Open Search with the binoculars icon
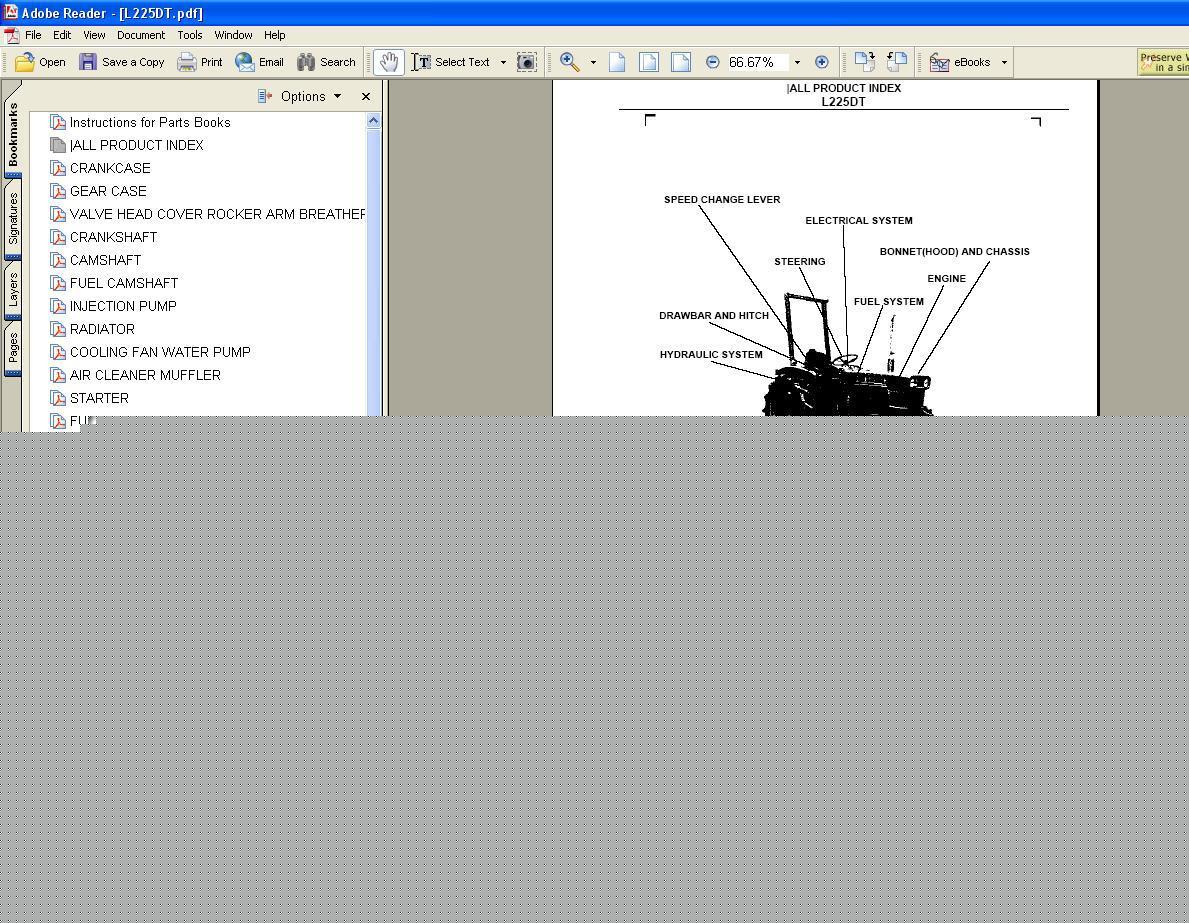Screen dimensions: 1189x923 (x=306, y=62)
